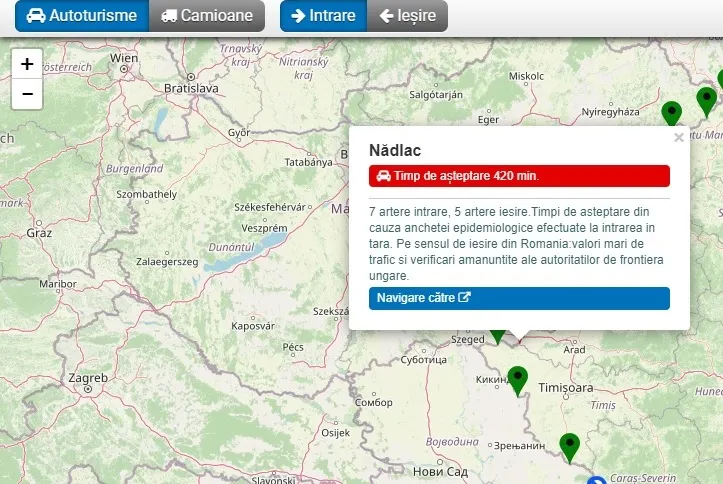
Task: Click the Сомбор city label
Action: point(373,402)
